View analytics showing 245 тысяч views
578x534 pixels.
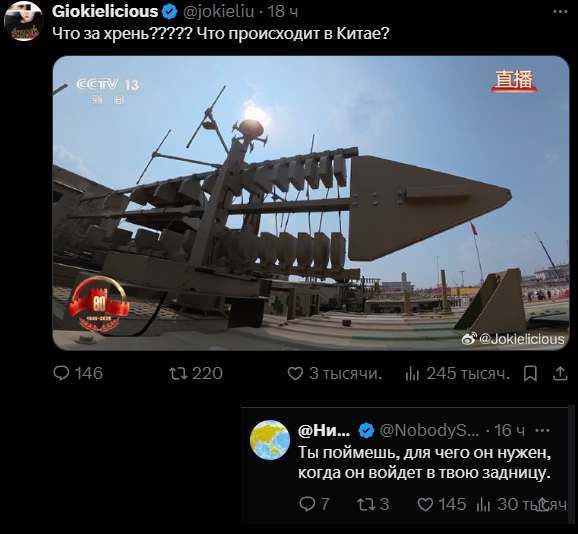point(457,374)
